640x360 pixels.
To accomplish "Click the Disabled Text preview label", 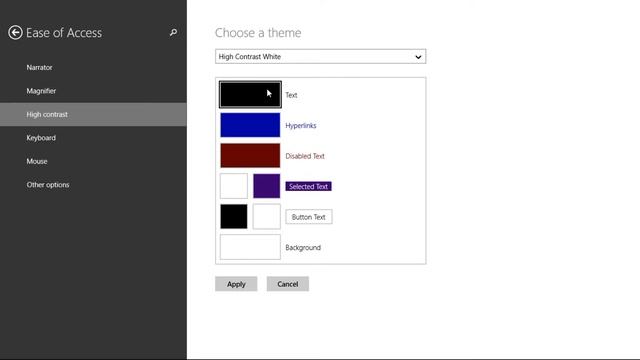I will 305,156.
